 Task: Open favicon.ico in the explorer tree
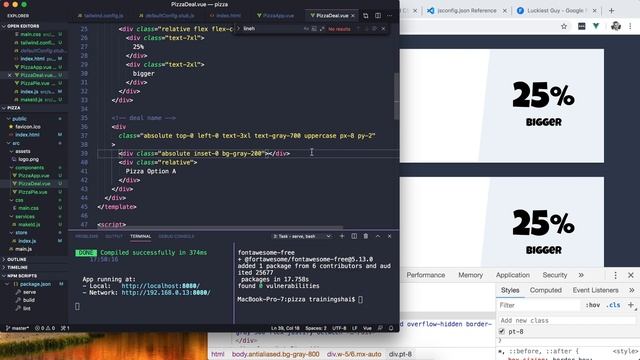(28, 127)
